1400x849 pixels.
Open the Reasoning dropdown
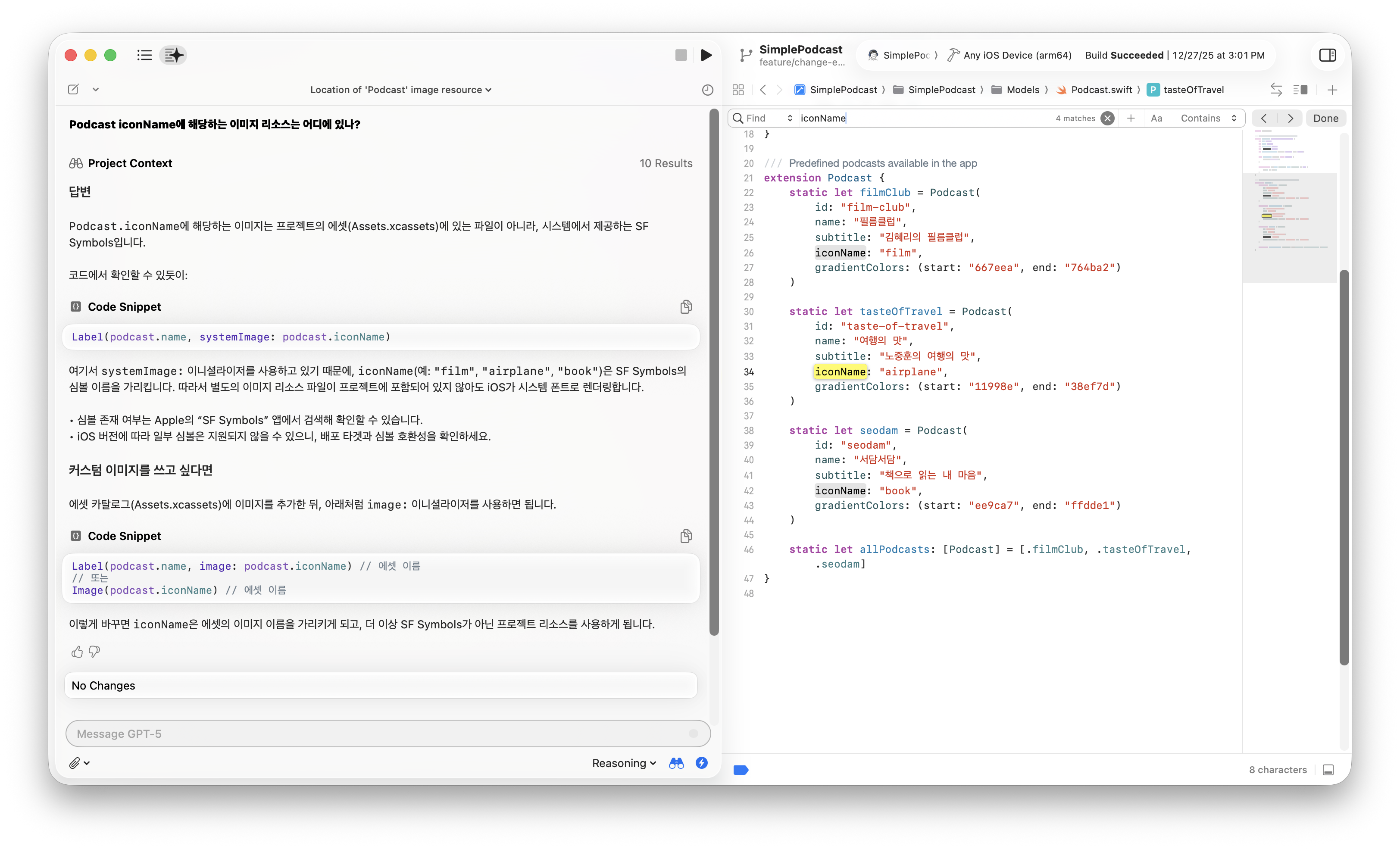(624, 763)
